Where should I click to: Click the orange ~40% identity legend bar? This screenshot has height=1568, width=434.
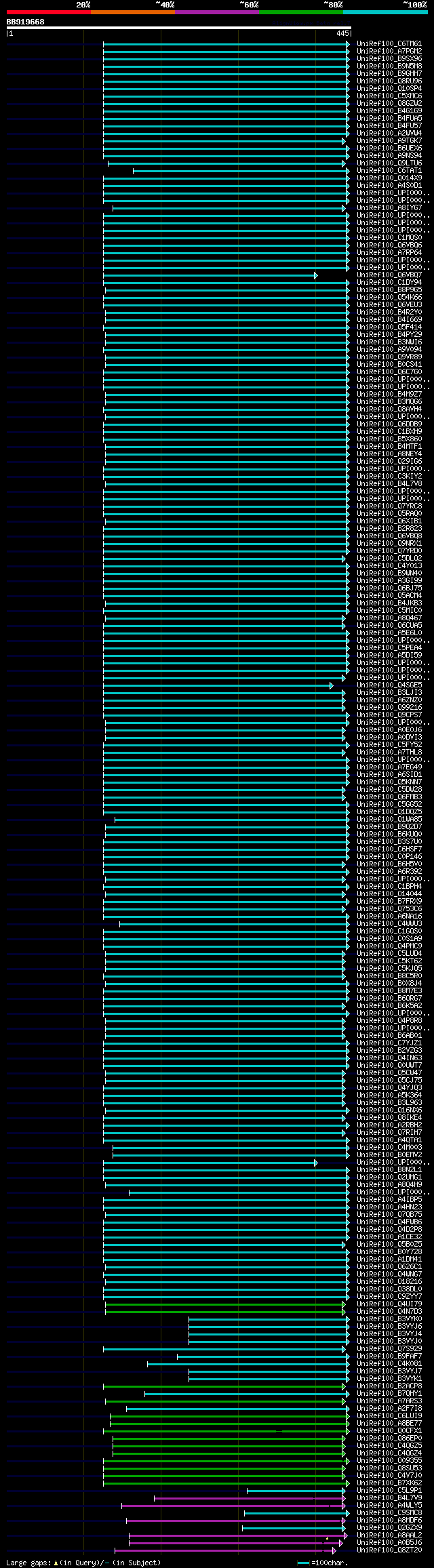pos(132,12)
